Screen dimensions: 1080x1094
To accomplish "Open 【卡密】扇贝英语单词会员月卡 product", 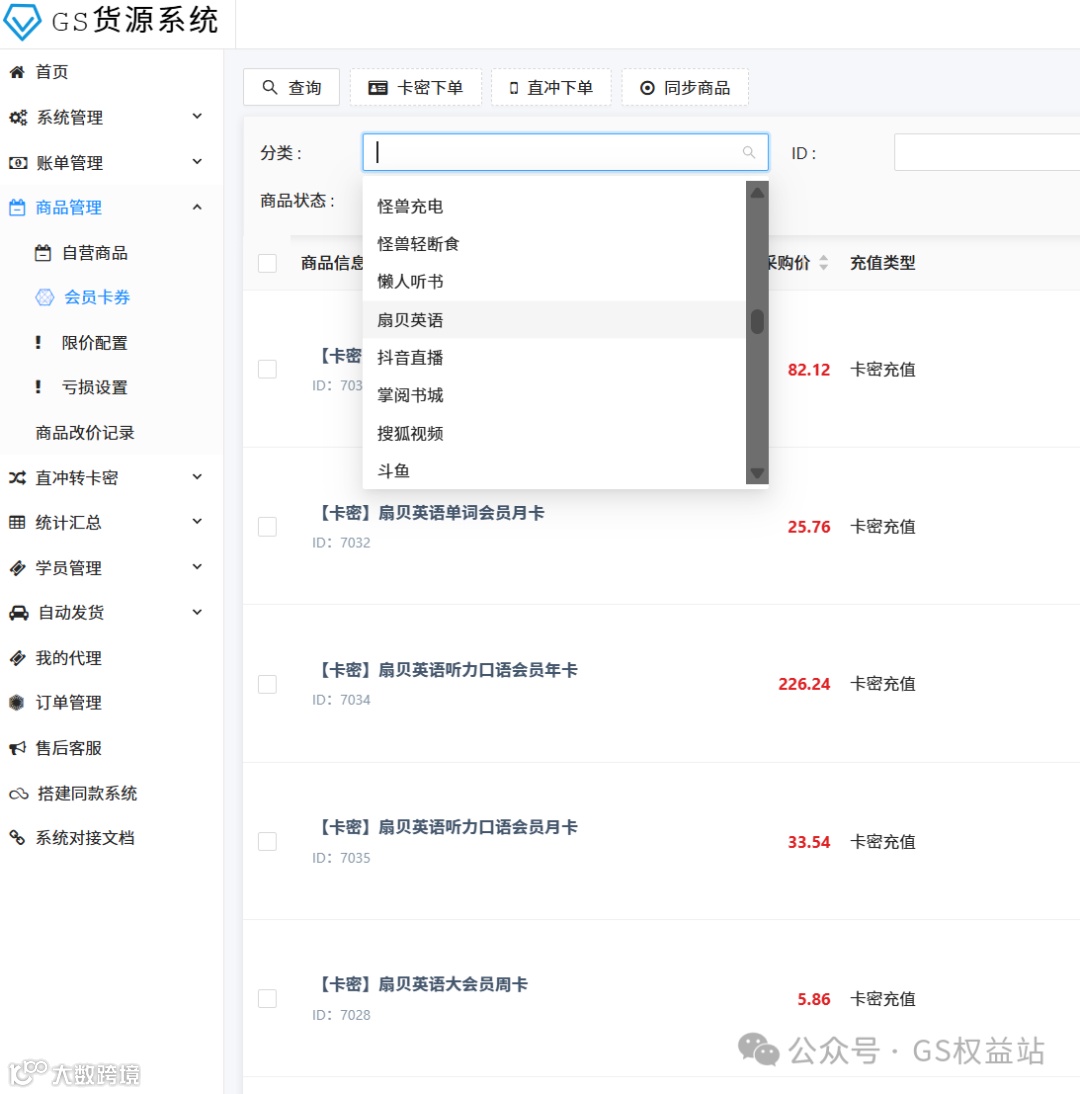I will pos(429,513).
